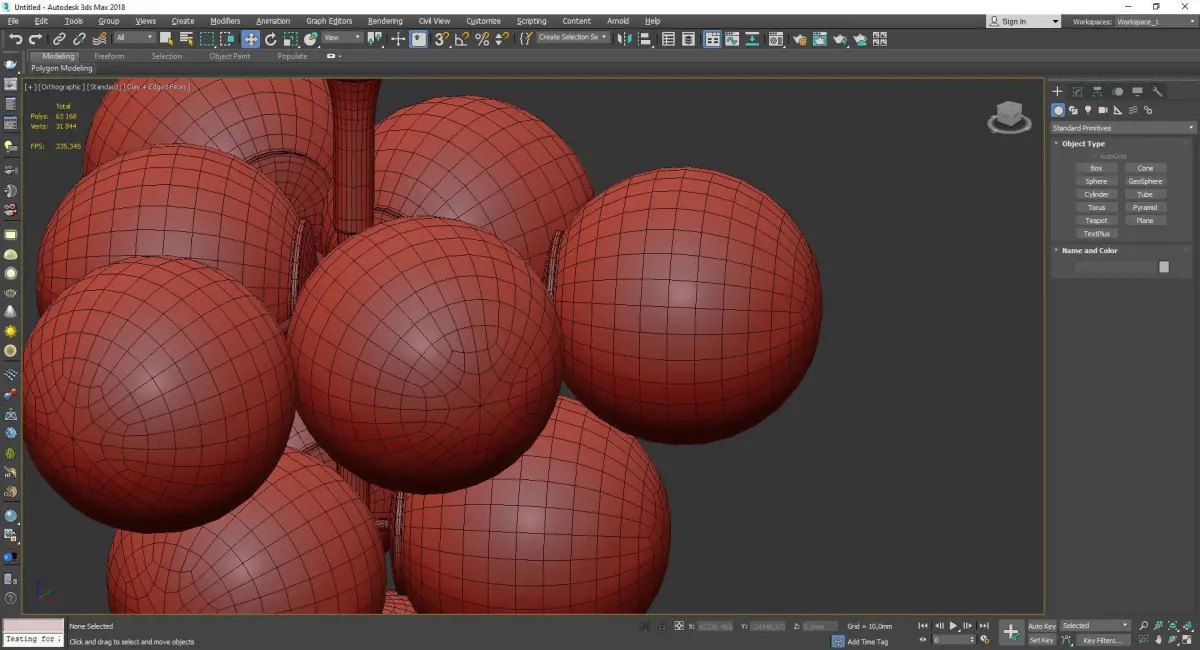Toggle Angle Snap
The image size is (1200, 650).
coord(462,39)
